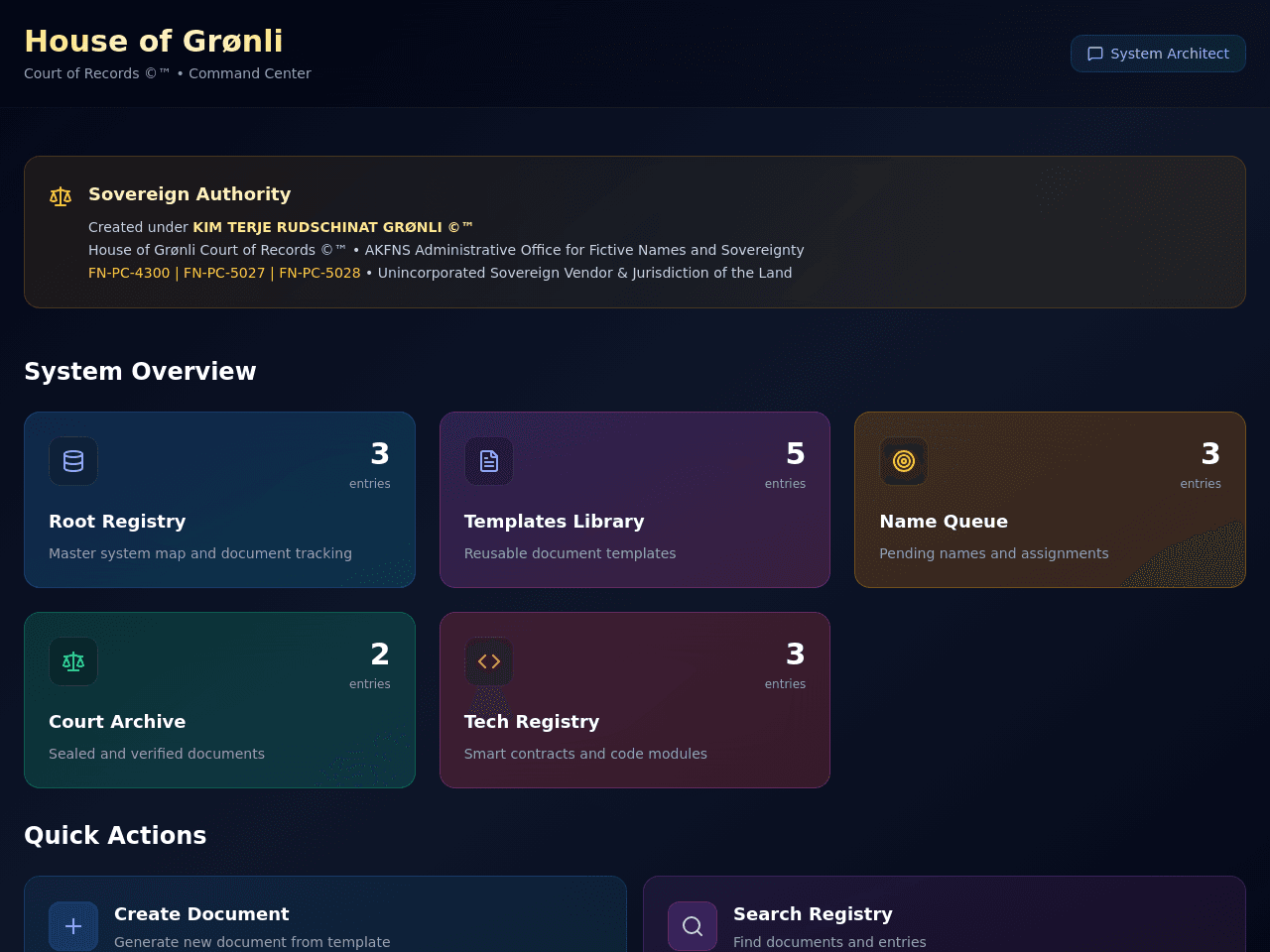Click the House of Grønli title
Viewport: 1270px width, 952px height.
point(154,41)
